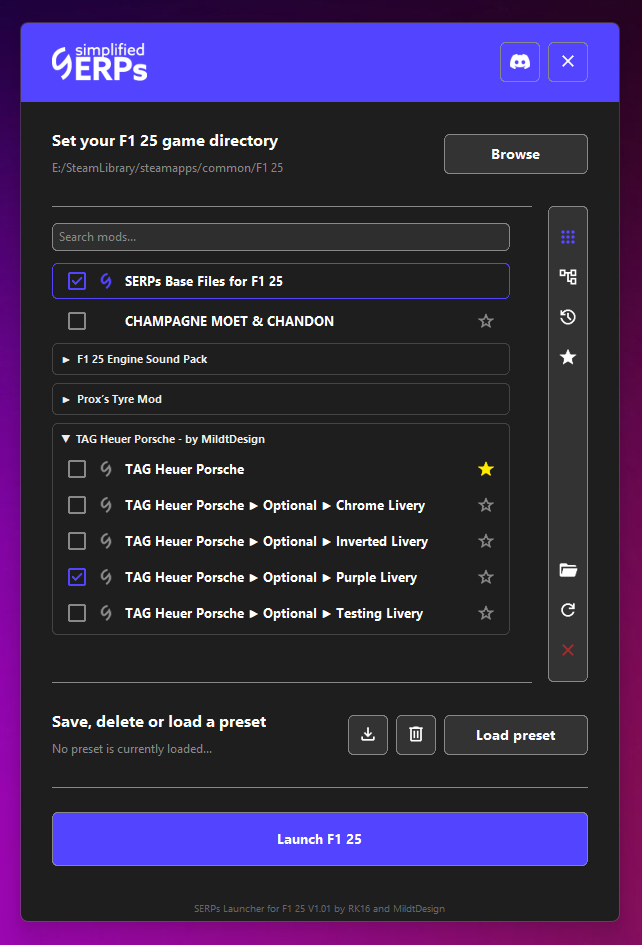The width and height of the screenshot is (642, 945).
Task: Launch F1 25
Action: pos(320,839)
